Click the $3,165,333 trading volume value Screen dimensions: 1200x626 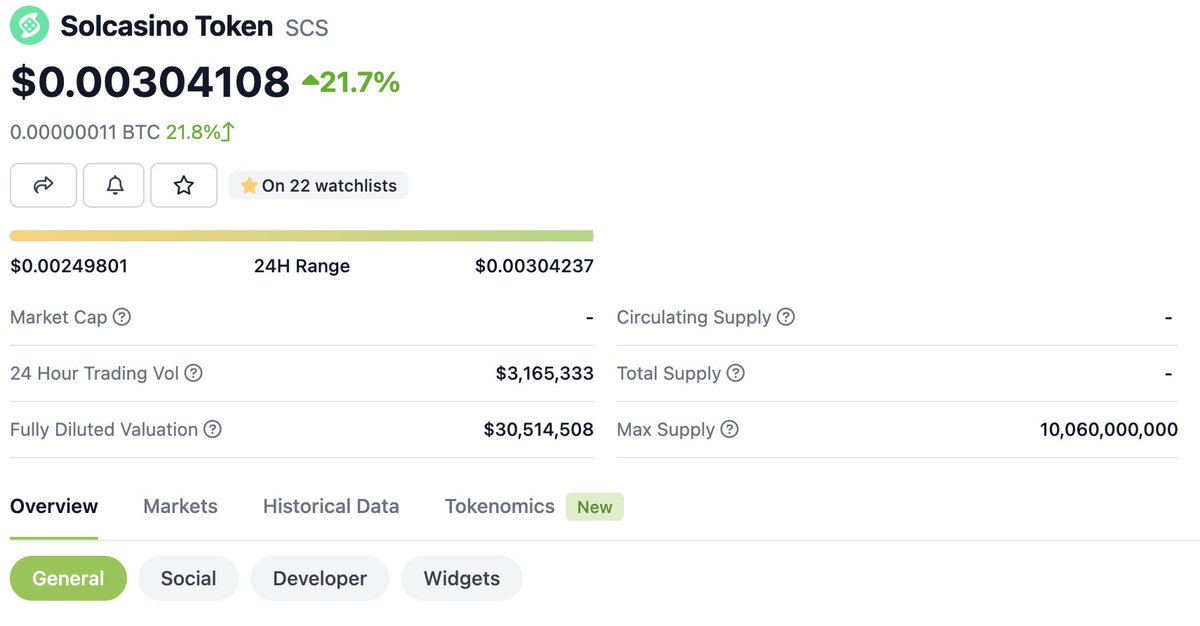click(x=545, y=373)
